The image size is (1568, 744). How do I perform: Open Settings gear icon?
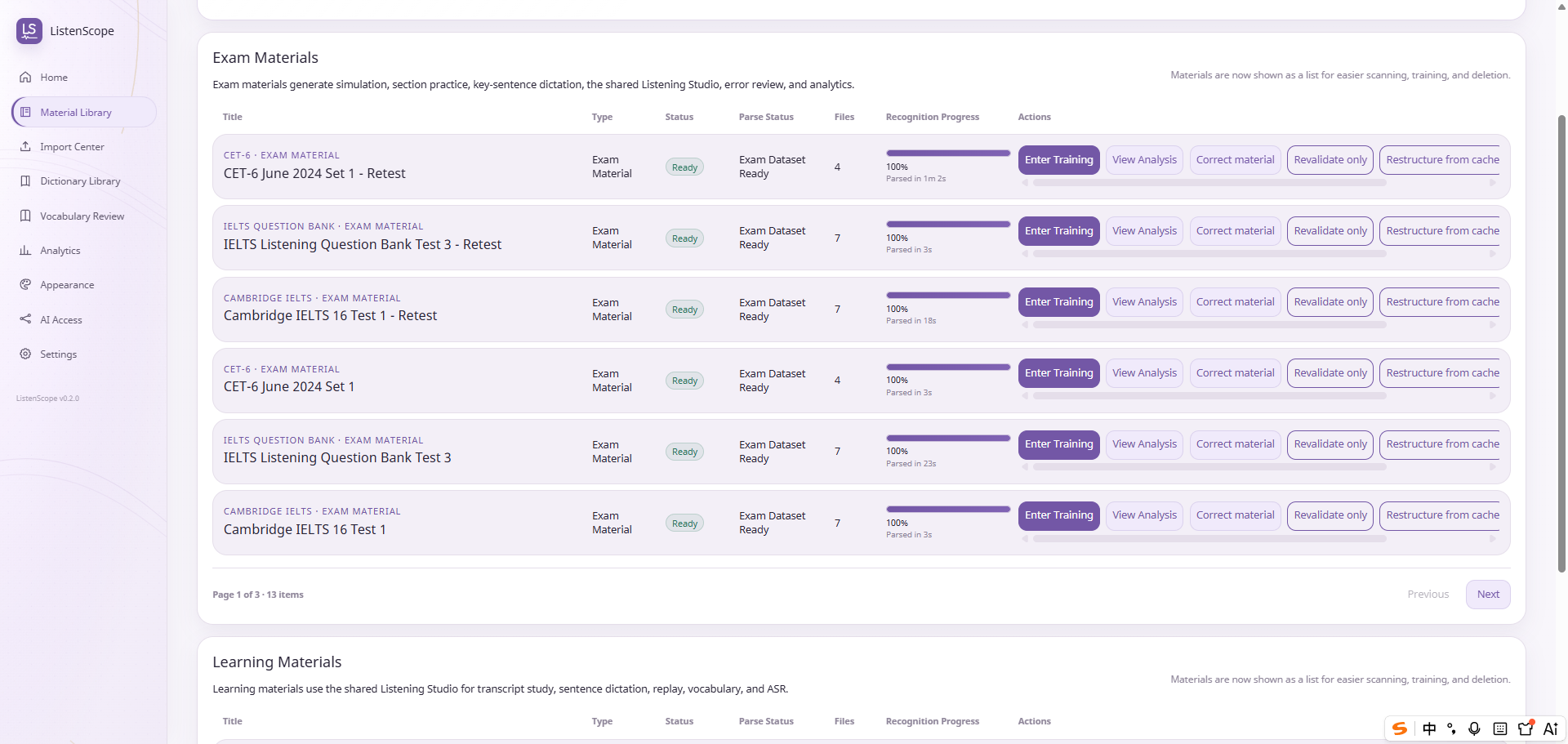(x=25, y=354)
